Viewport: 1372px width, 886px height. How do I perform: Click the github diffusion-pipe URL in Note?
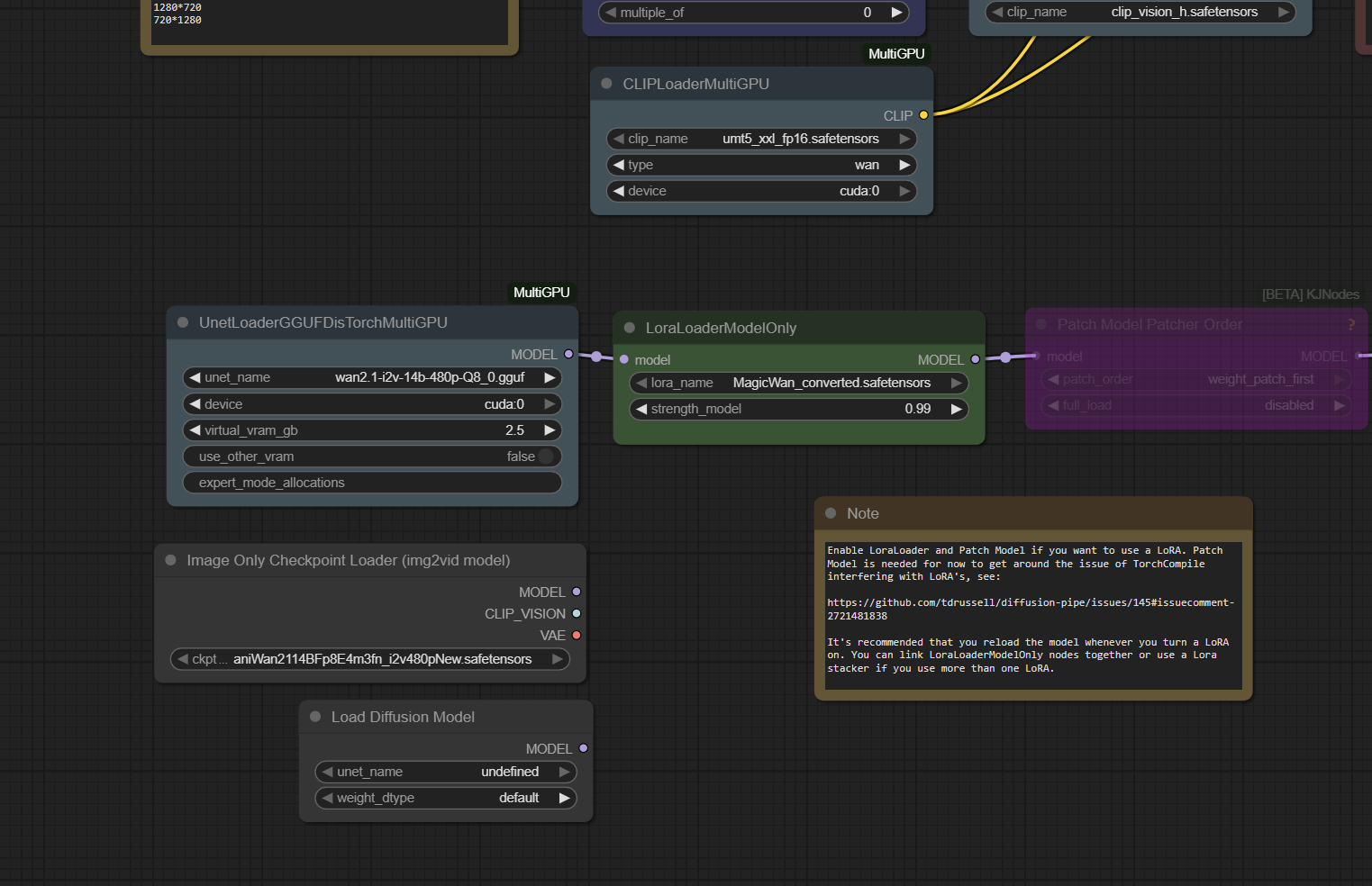(x=1031, y=609)
